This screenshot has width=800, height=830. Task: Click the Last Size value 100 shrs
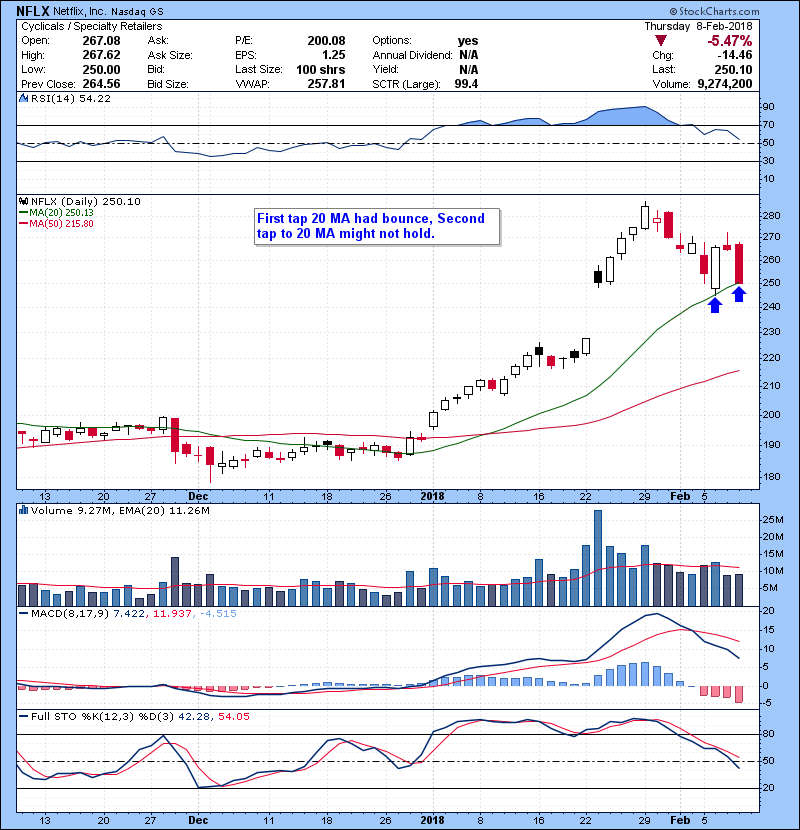click(320, 69)
